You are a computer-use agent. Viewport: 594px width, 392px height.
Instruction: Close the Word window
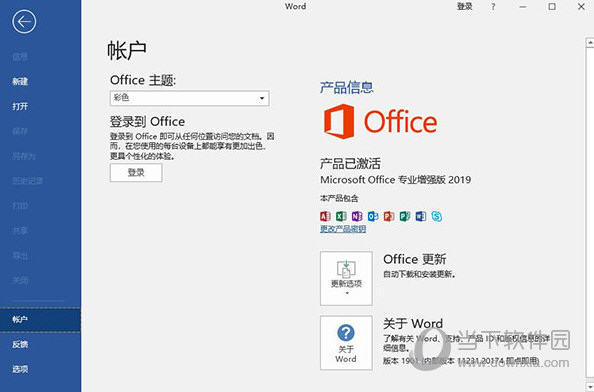581,7
